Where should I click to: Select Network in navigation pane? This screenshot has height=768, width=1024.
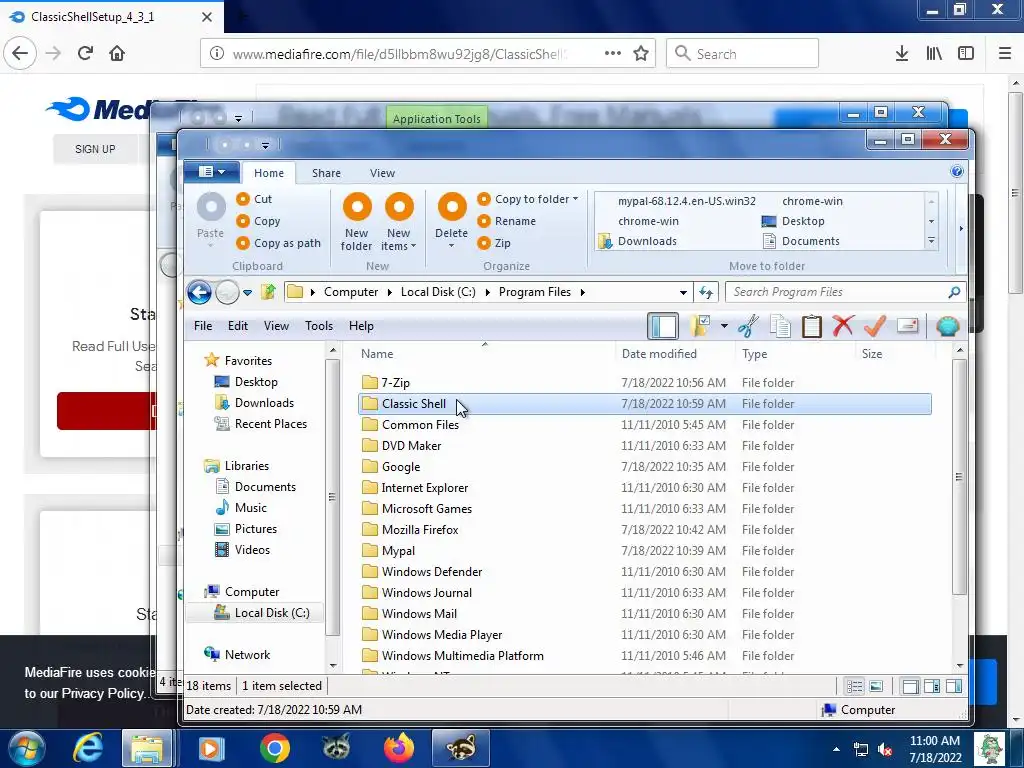[x=248, y=655]
